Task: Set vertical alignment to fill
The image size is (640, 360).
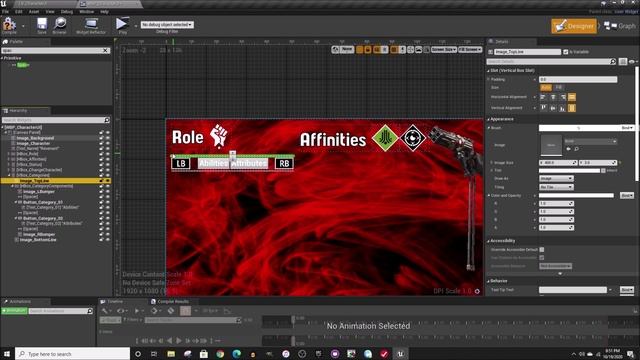Action: (x=572, y=108)
